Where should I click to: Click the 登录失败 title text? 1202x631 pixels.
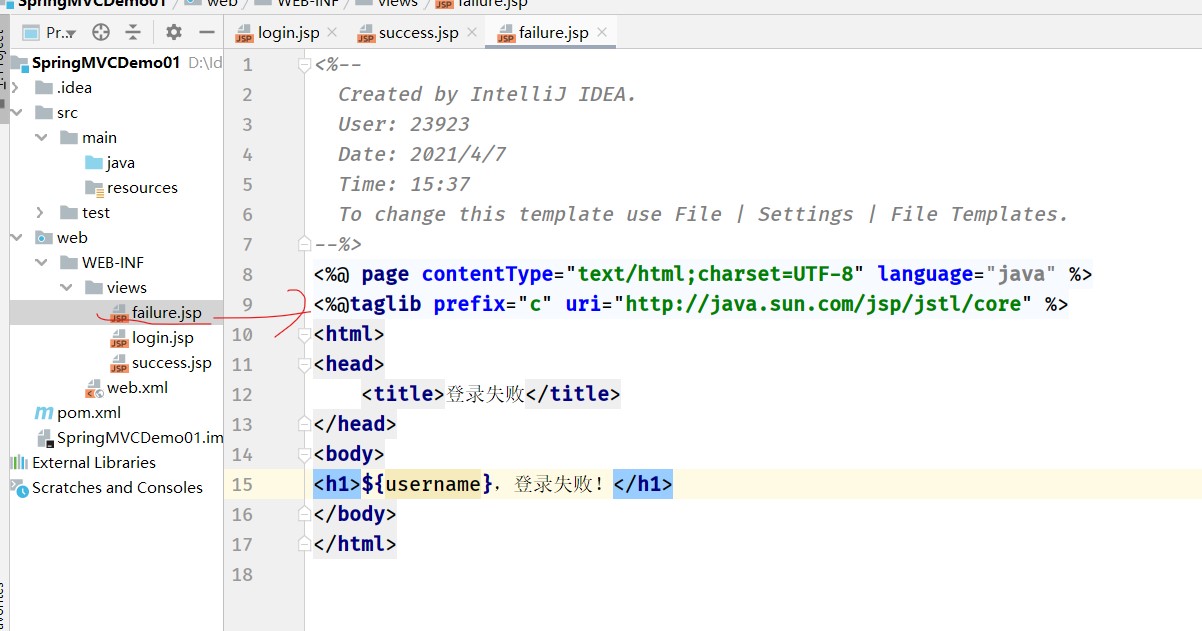[x=485, y=394]
